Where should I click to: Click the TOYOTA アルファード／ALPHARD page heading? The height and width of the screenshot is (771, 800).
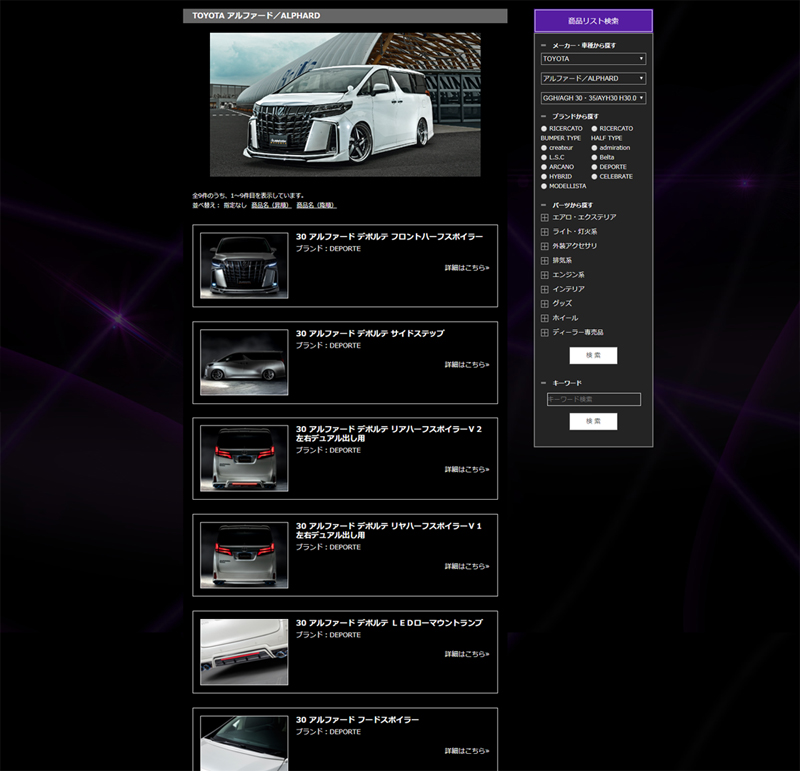click(256, 16)
